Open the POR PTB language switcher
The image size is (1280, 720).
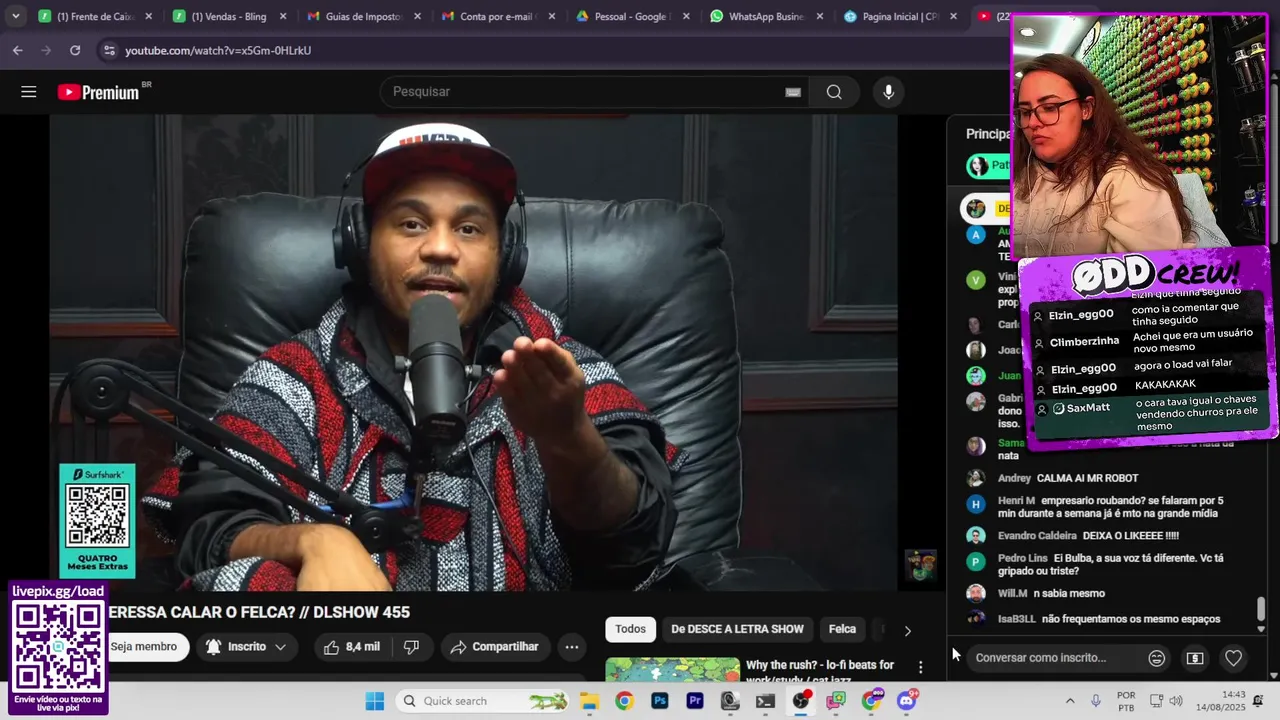tap(1126, 701)
